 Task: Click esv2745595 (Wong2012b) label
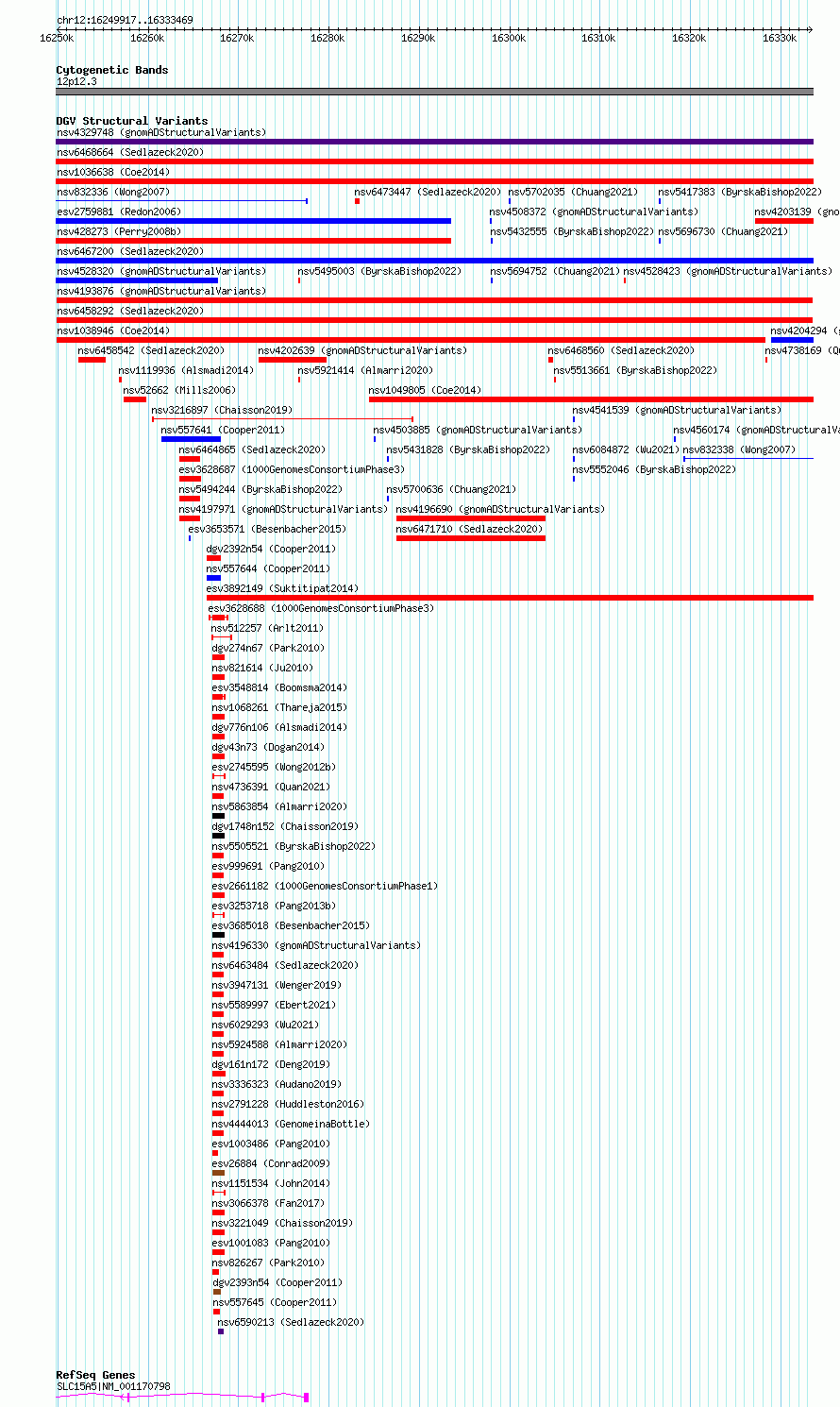(274, 767)
